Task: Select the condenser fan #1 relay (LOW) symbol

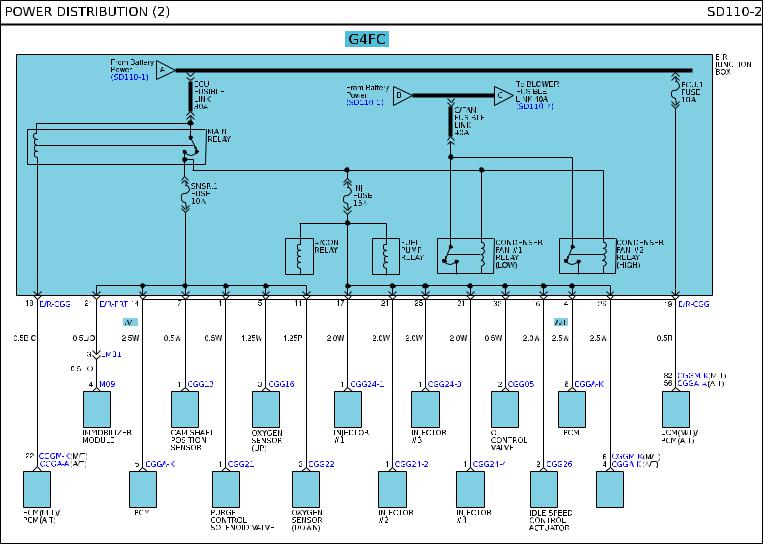Action: (x=466, y=256)
